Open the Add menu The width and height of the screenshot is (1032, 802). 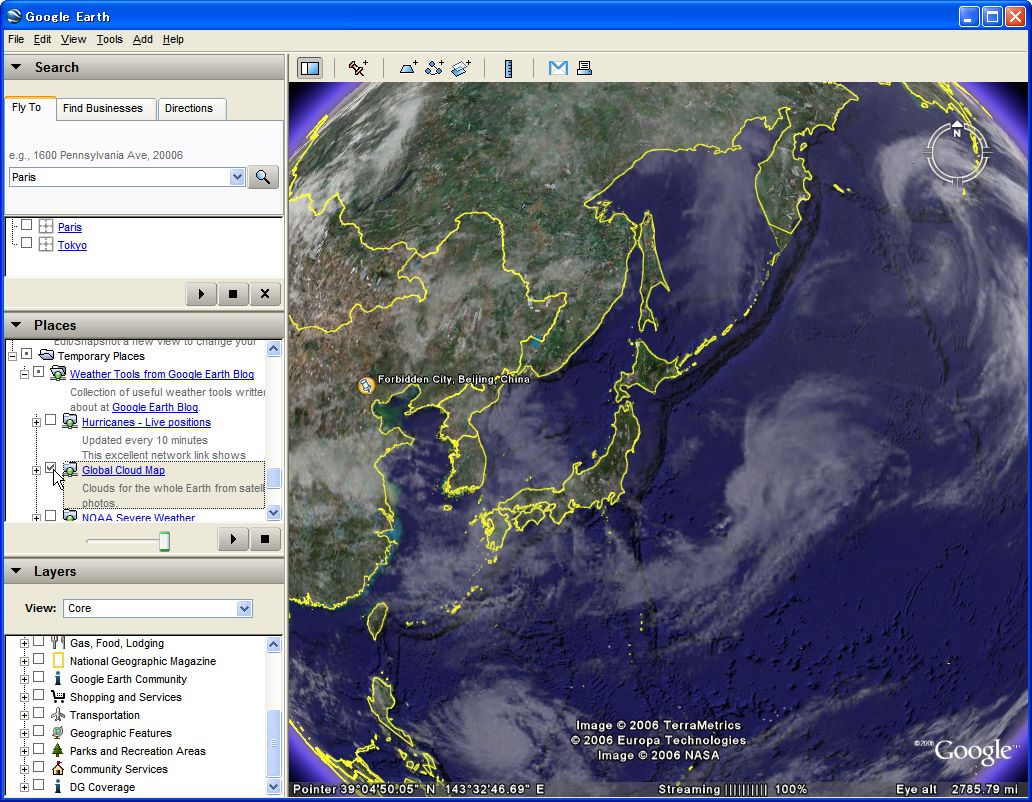click(x=142, y=39)
